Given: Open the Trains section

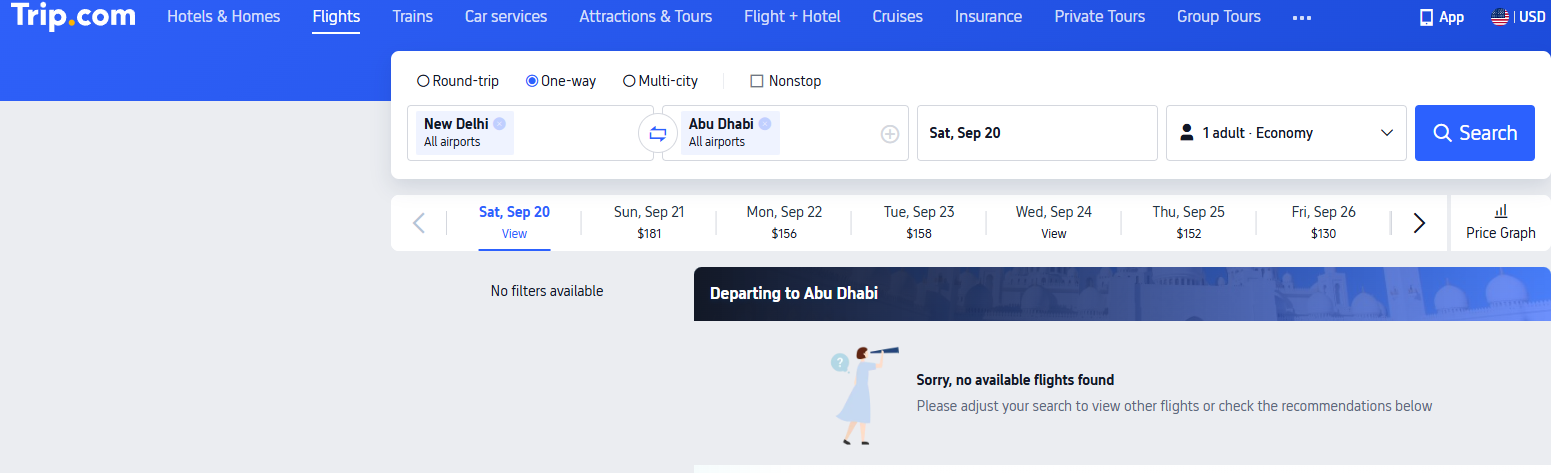Looking at the screenshot, I should click(413, 17).
